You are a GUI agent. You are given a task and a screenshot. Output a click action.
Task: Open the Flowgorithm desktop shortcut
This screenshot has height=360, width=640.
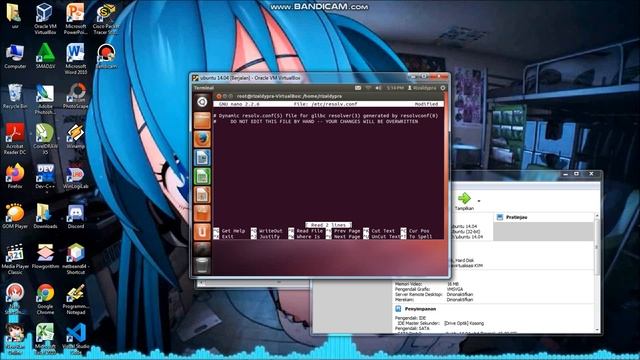[x=45, y=256]
